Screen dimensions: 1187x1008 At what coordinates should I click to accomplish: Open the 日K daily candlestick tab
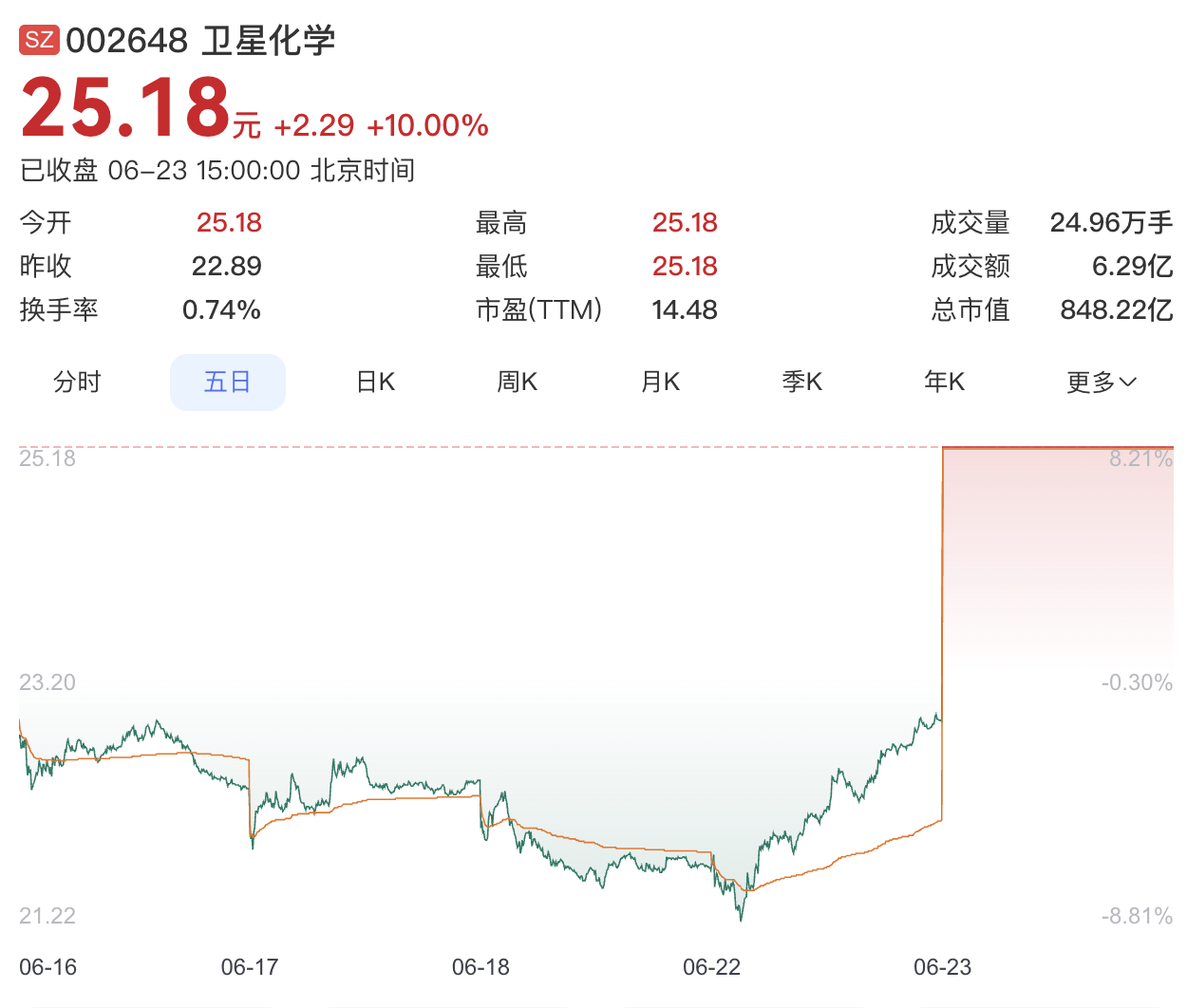point(376,382)
